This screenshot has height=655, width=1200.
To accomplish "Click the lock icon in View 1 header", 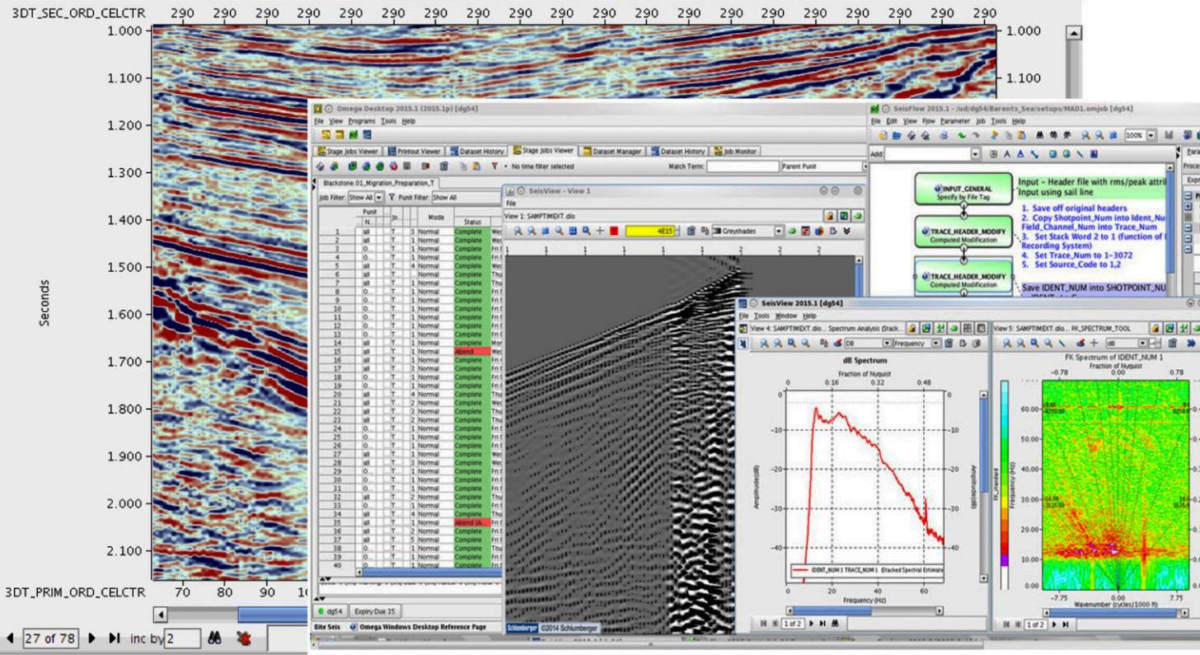I will click(830, 215).
